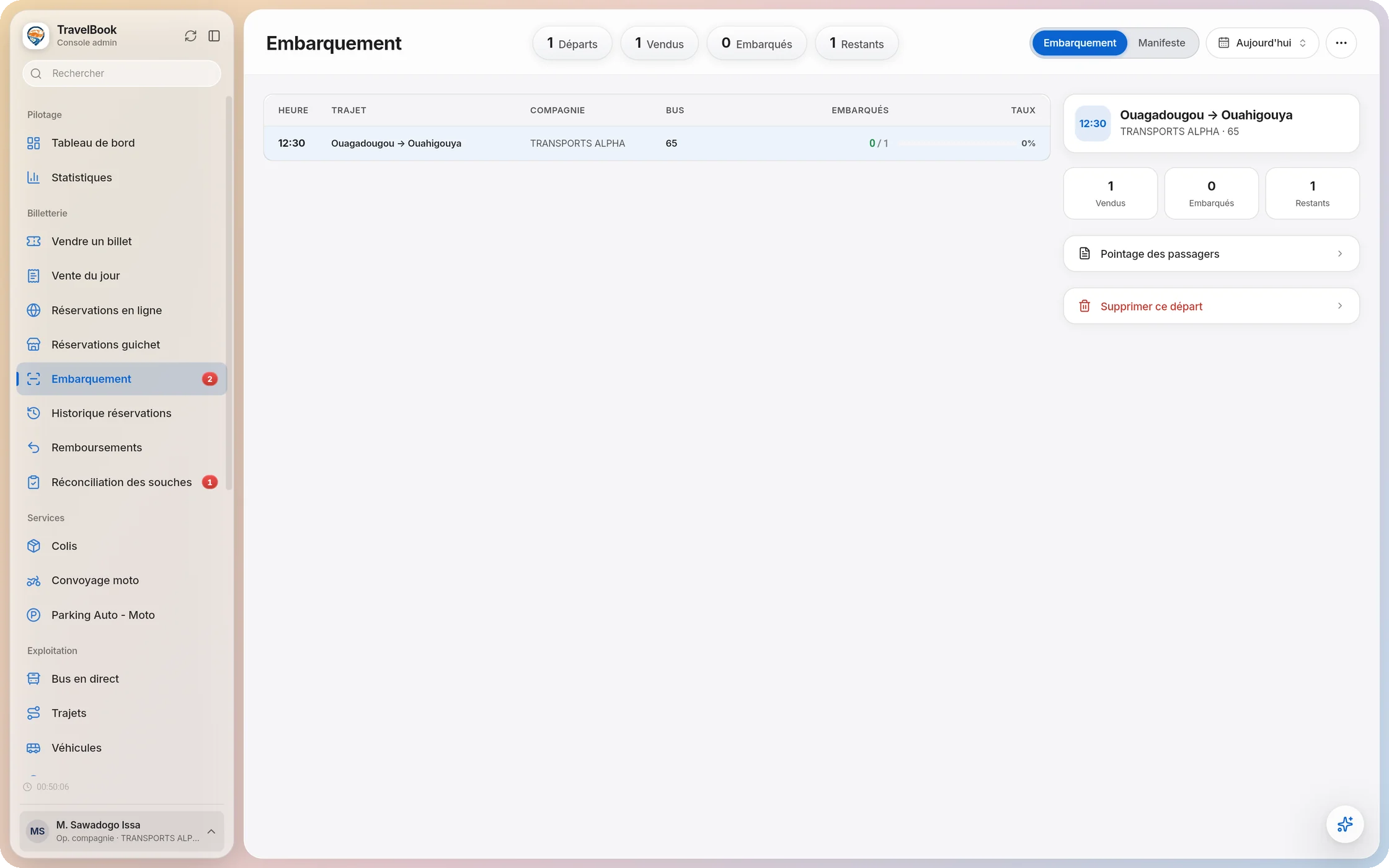Screen dimensions: 1389x868
Task: Open the Remboursements section
Action: [x=122, y=448]
